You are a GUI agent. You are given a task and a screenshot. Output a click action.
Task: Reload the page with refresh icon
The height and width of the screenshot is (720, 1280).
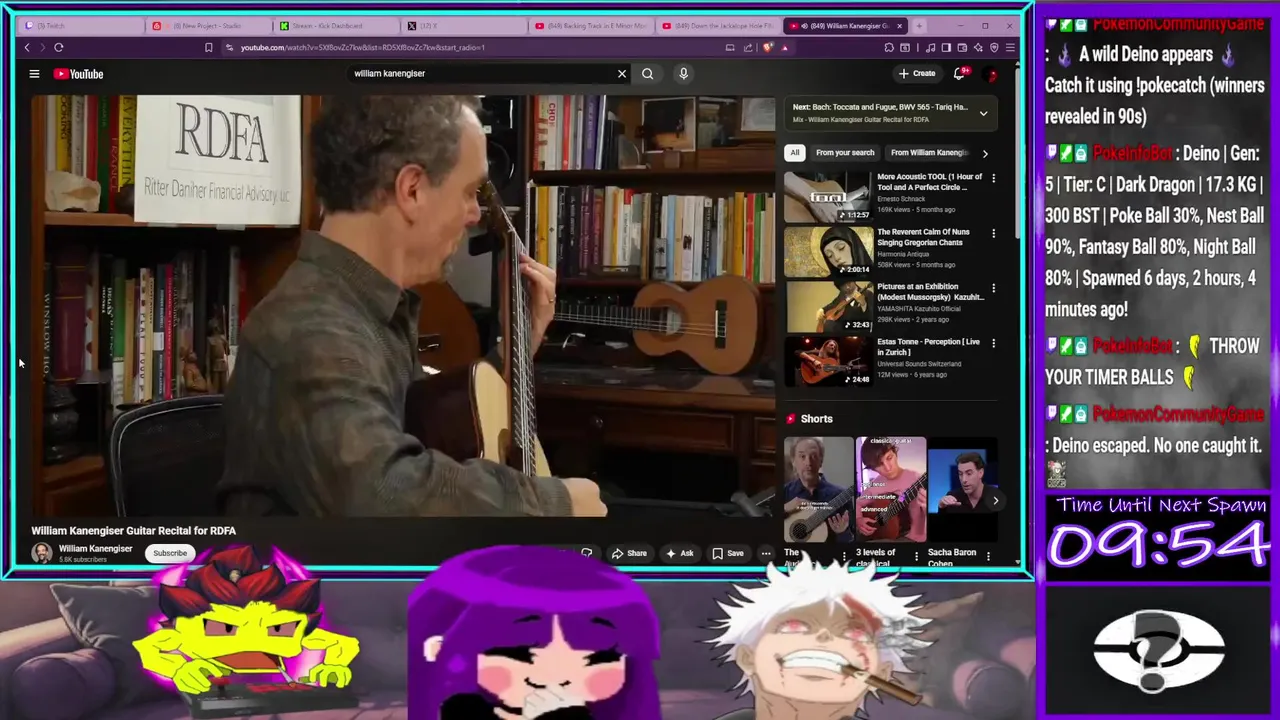(x=58, y=47)
